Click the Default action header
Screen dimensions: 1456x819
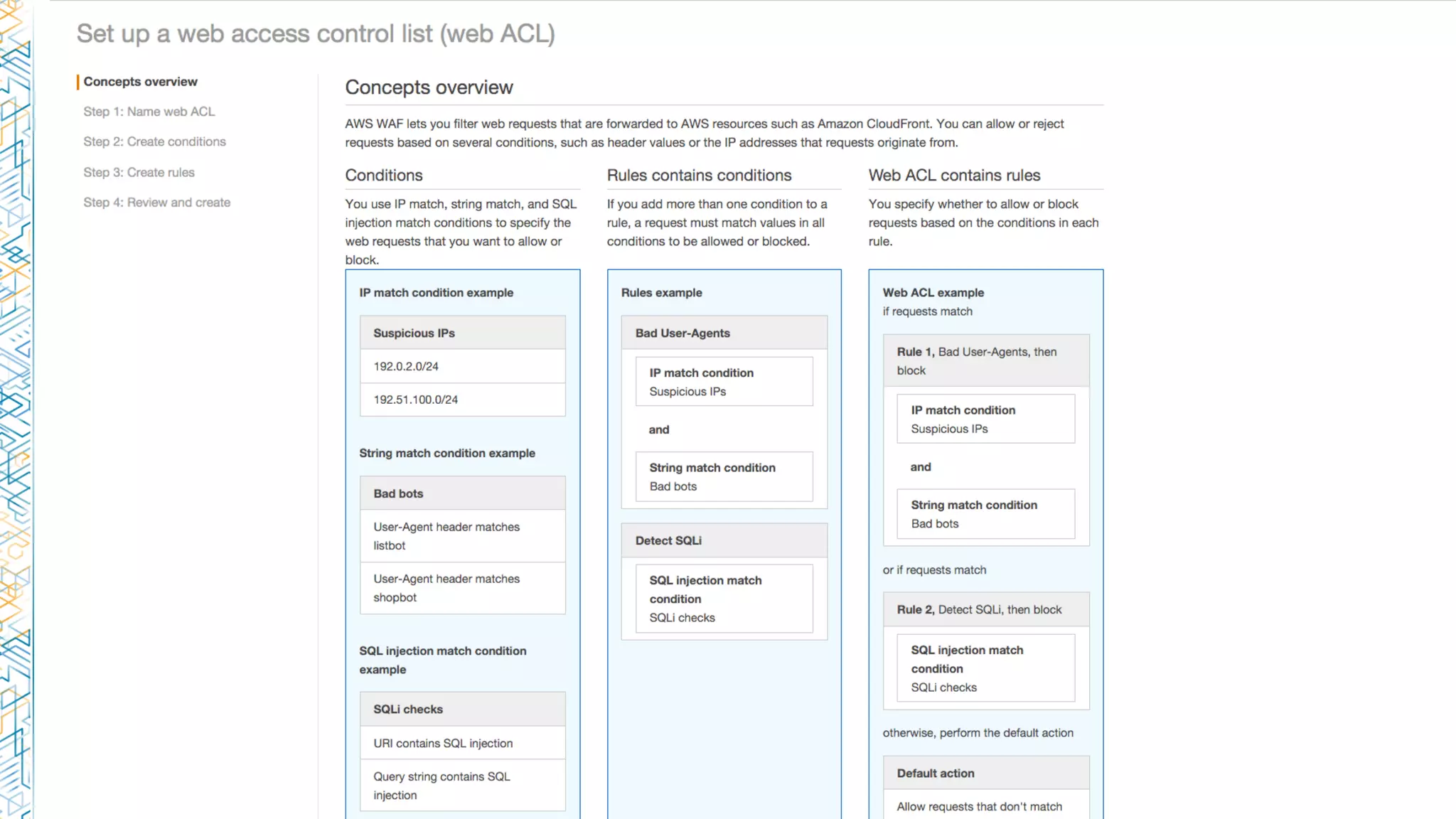click(x=985, y=773)
